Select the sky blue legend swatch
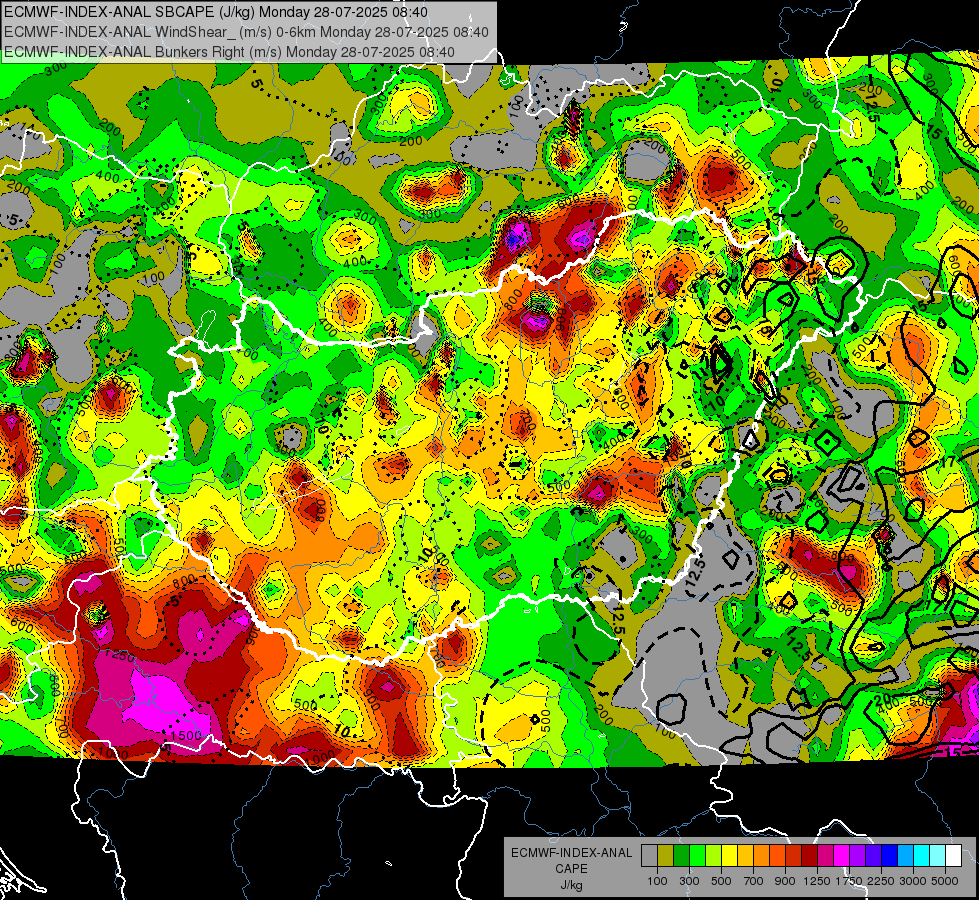The width and height of the screenshot is (979, 900). [x=905, y=855]
